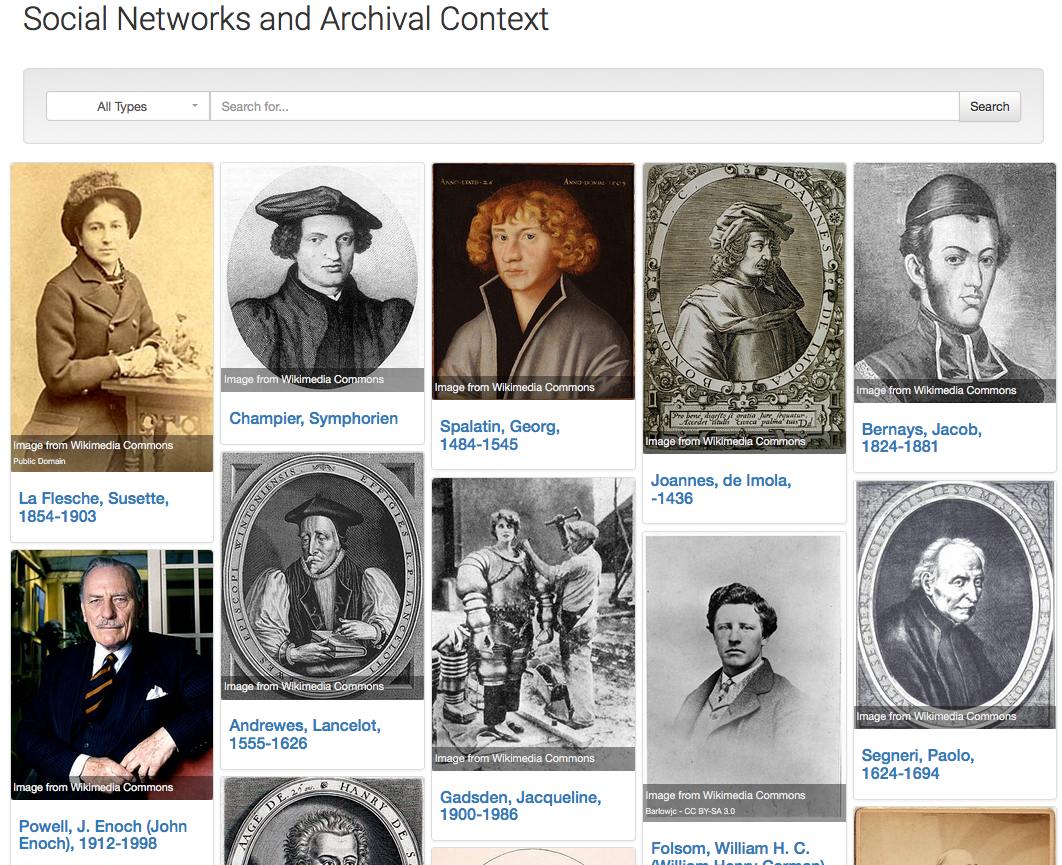This screenshot has height=865, width=1062.
Task: Click the Search for... input field
Action: point(585,106)
